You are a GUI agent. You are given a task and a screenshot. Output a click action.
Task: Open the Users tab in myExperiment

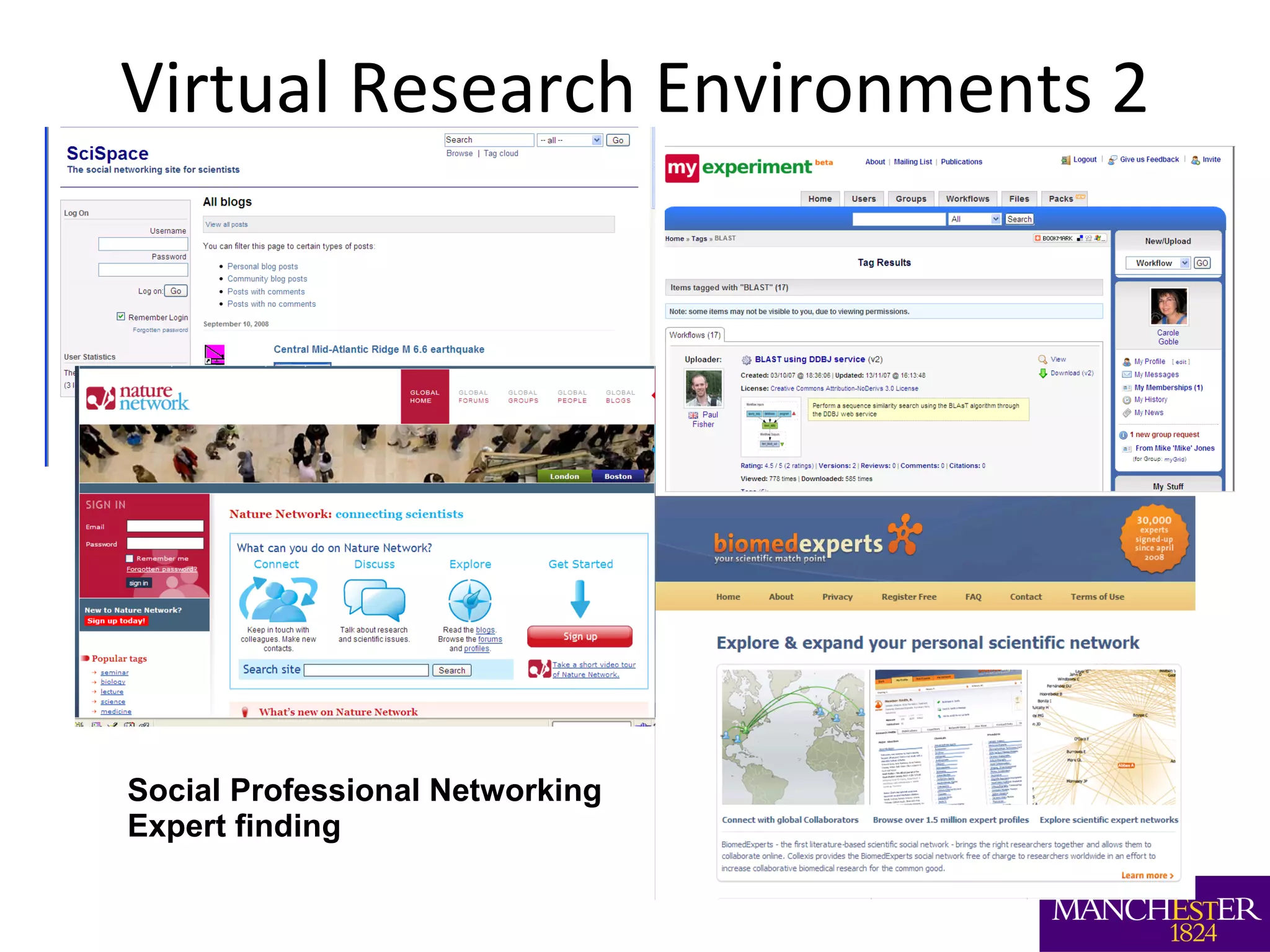(864, 199)
